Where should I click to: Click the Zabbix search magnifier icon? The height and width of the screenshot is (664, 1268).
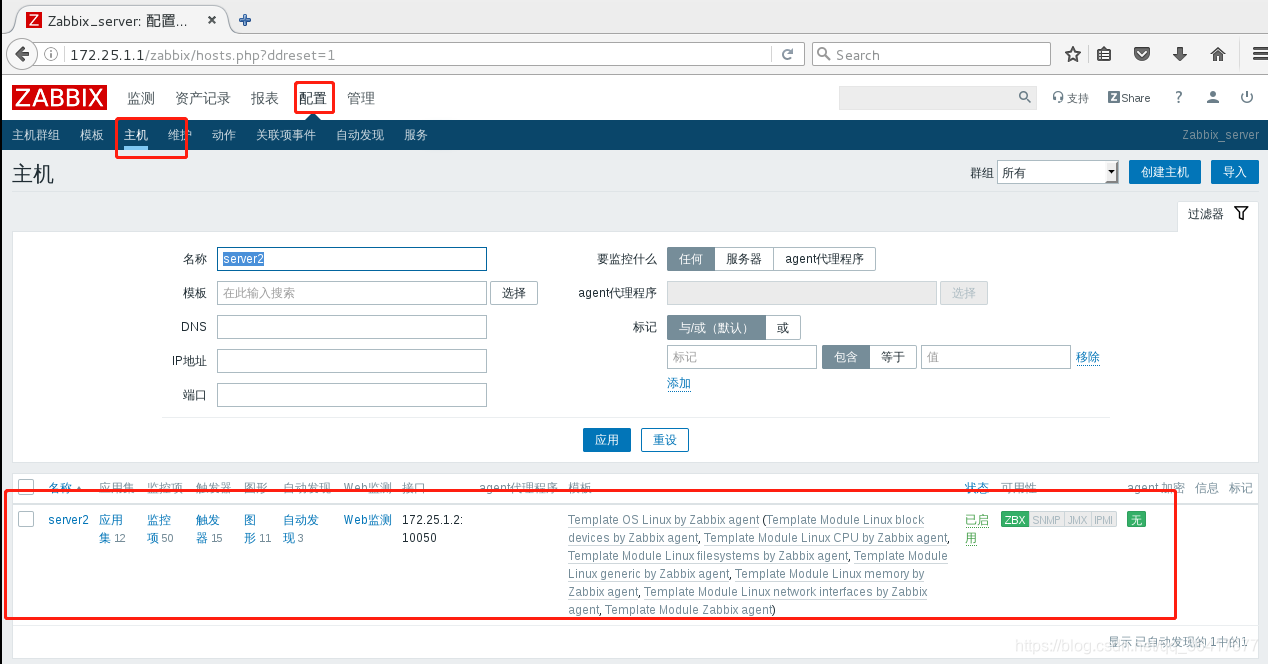1025,97
